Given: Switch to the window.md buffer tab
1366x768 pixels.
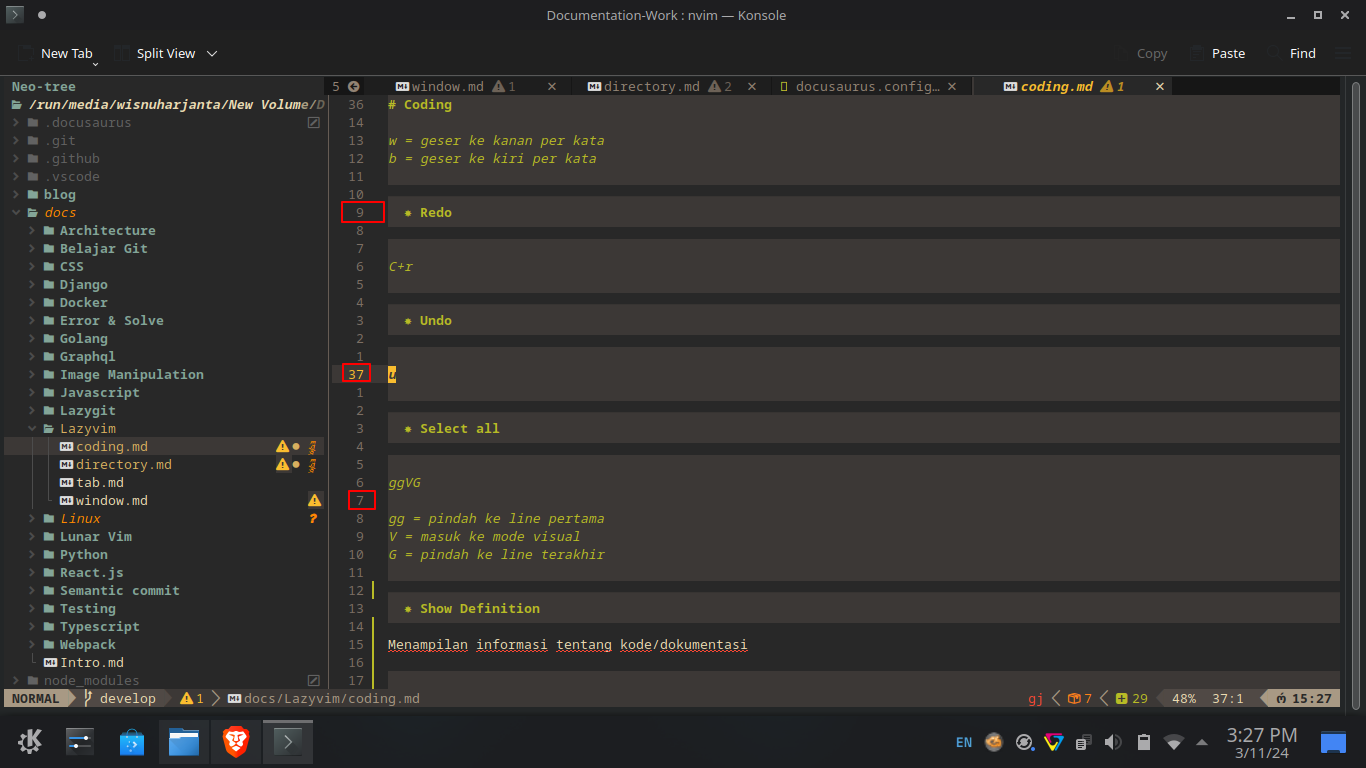Looking at the screenshot, I should [447, 87].
